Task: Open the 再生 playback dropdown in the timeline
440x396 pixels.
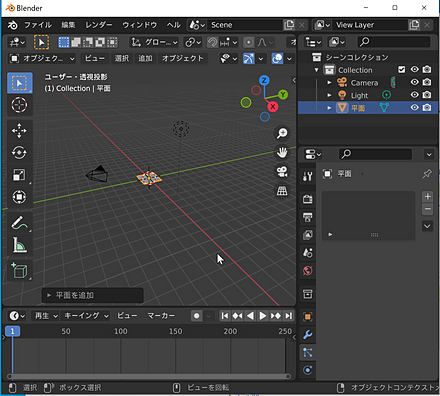Action: [x=45, y=316]
